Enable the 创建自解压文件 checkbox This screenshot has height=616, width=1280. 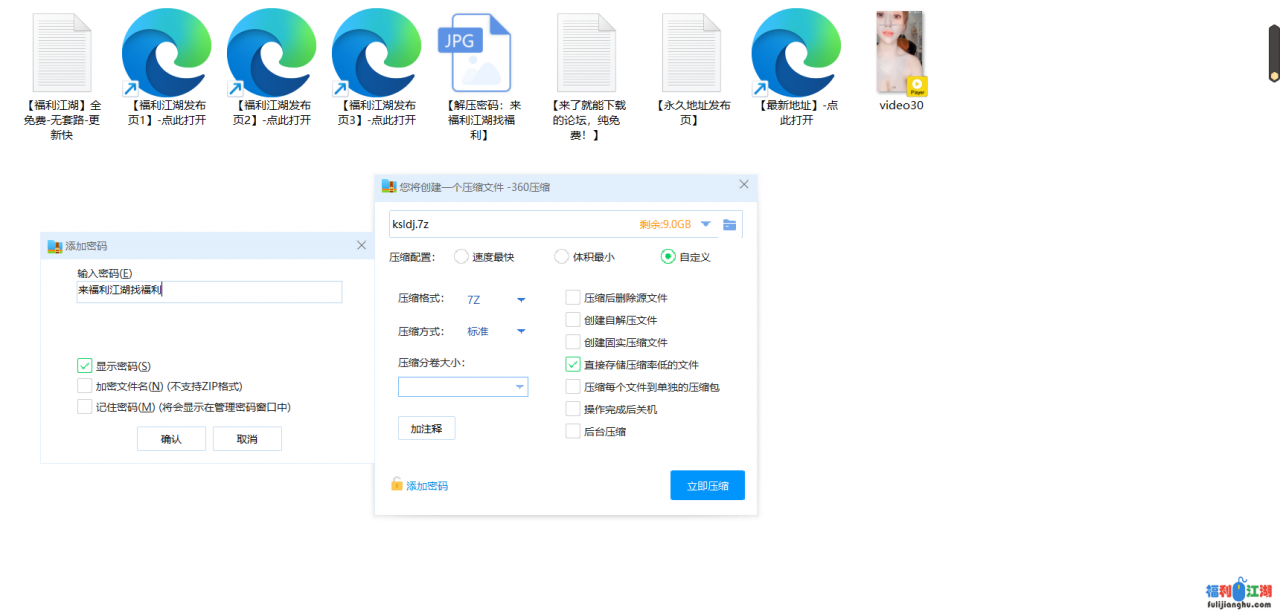coord(572,320)
